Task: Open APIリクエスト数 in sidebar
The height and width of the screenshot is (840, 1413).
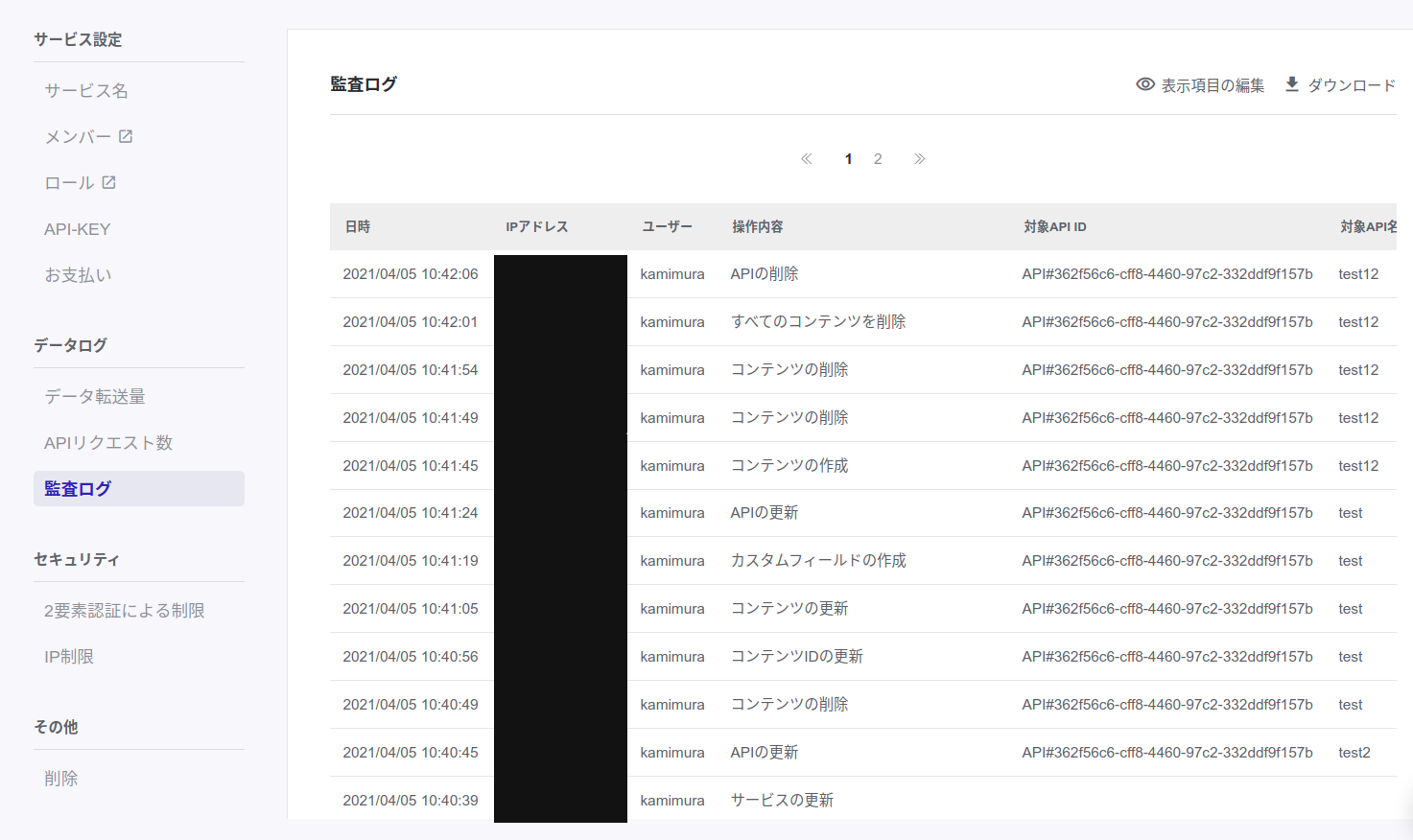Action: 108,443
